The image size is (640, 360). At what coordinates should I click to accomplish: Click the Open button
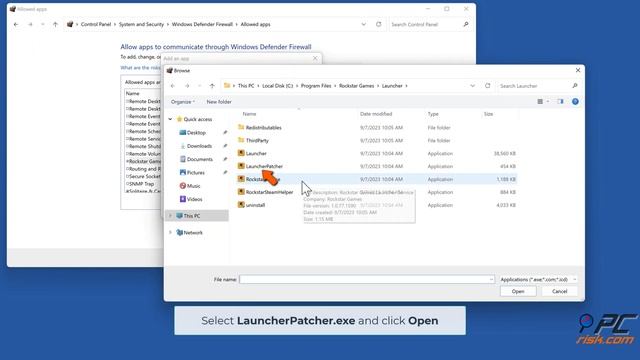518,291
